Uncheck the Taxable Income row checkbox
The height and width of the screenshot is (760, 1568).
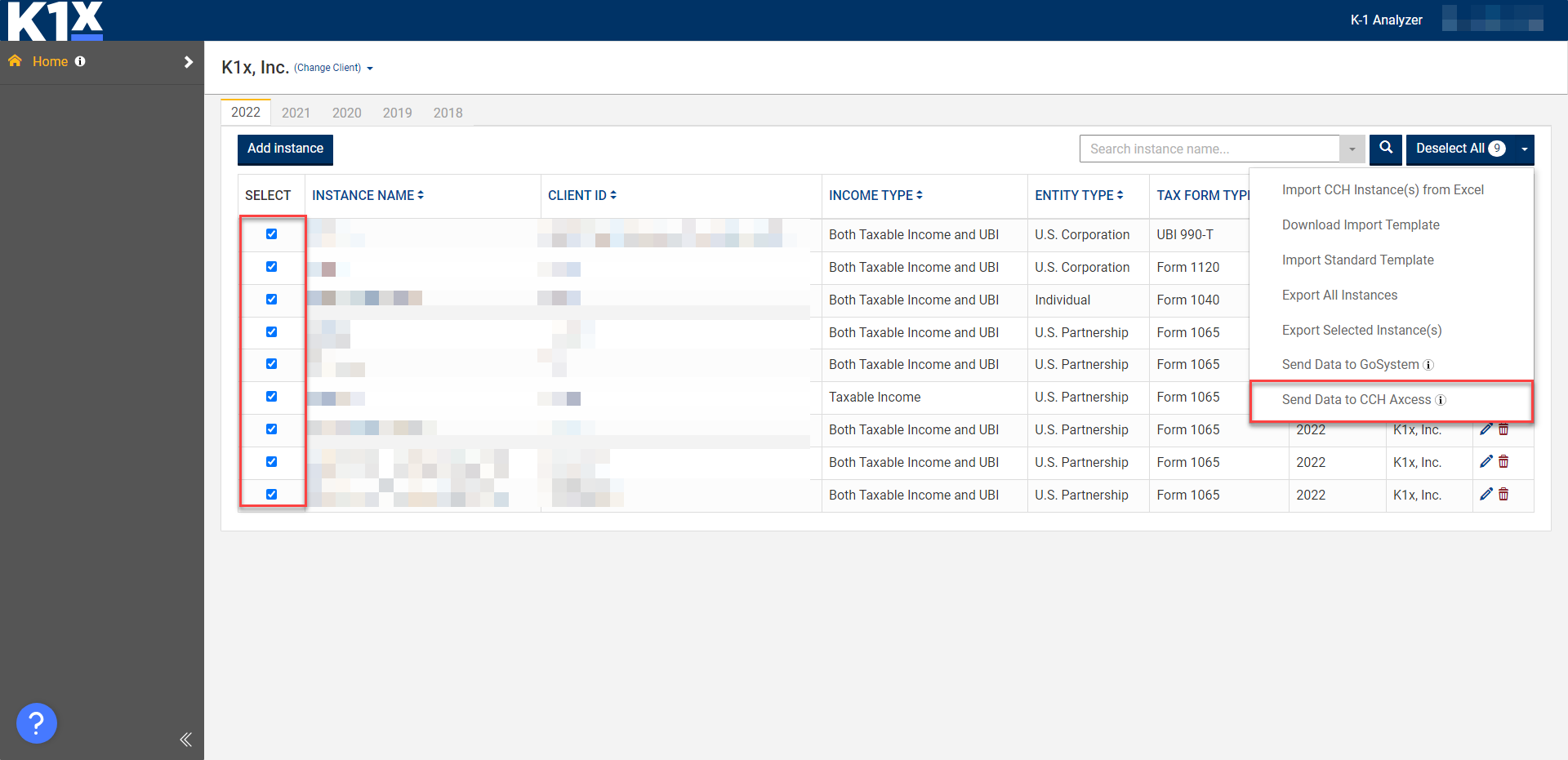coord(272,397)
